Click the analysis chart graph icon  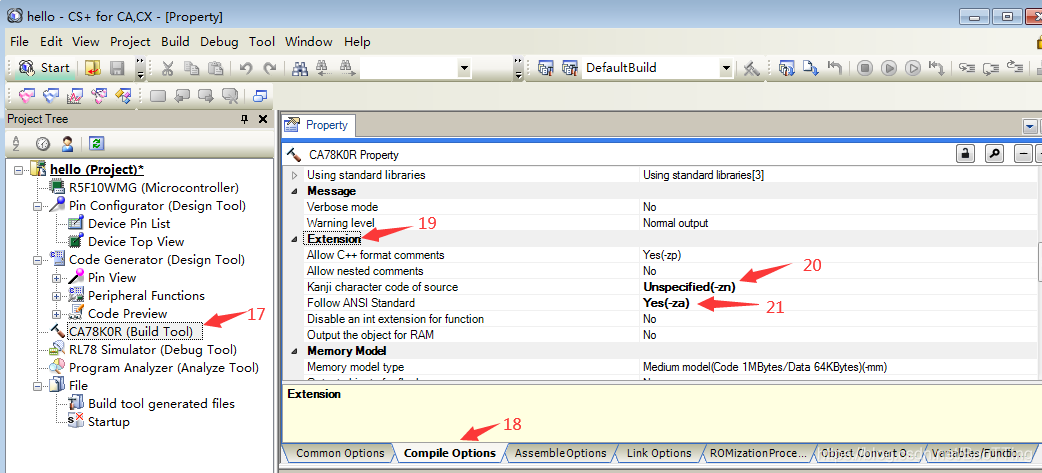tap(74, 96)
